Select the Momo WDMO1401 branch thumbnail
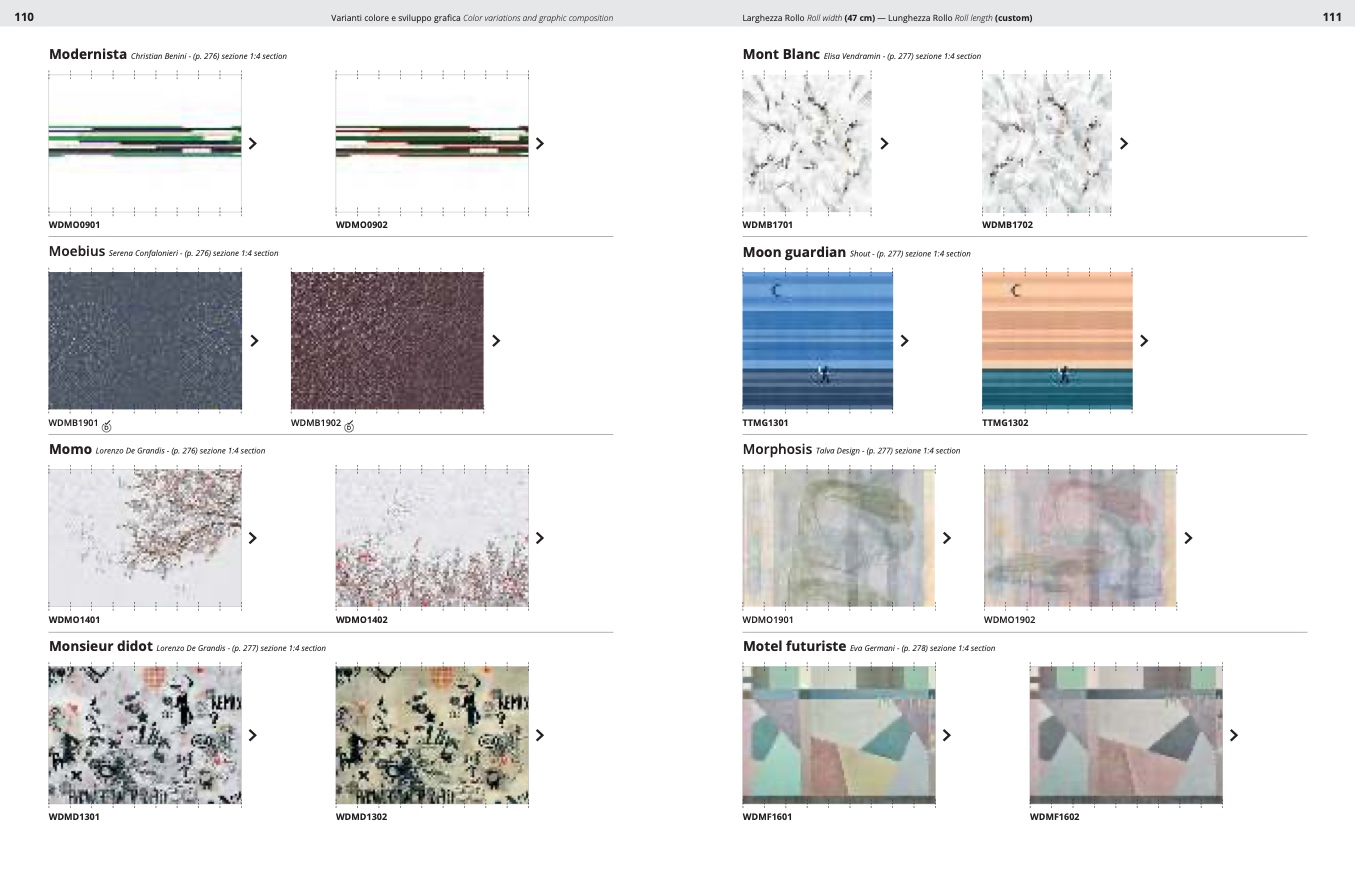1355x878 pixels. coord(145,538)
